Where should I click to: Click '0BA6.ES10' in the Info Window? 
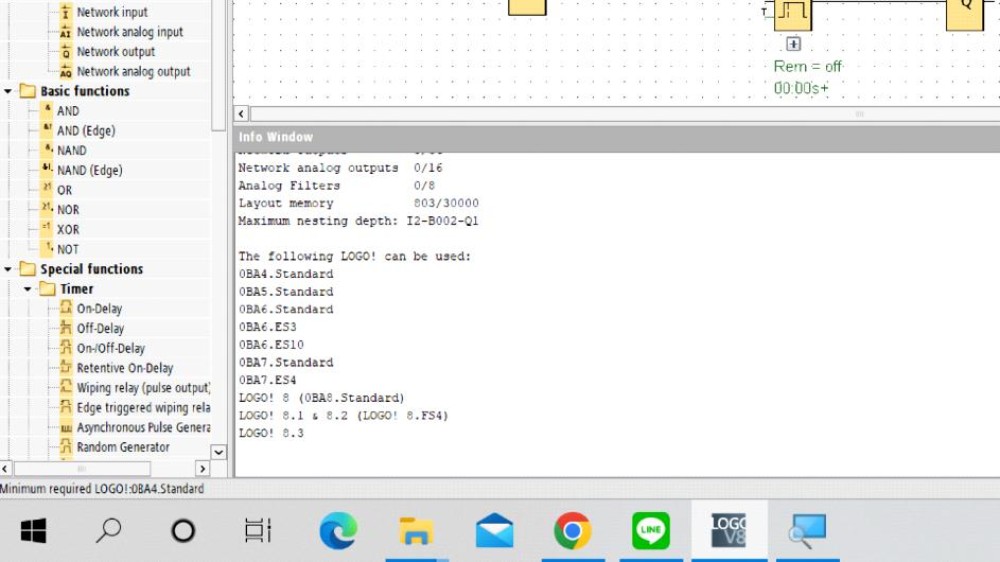click(271, 345)
